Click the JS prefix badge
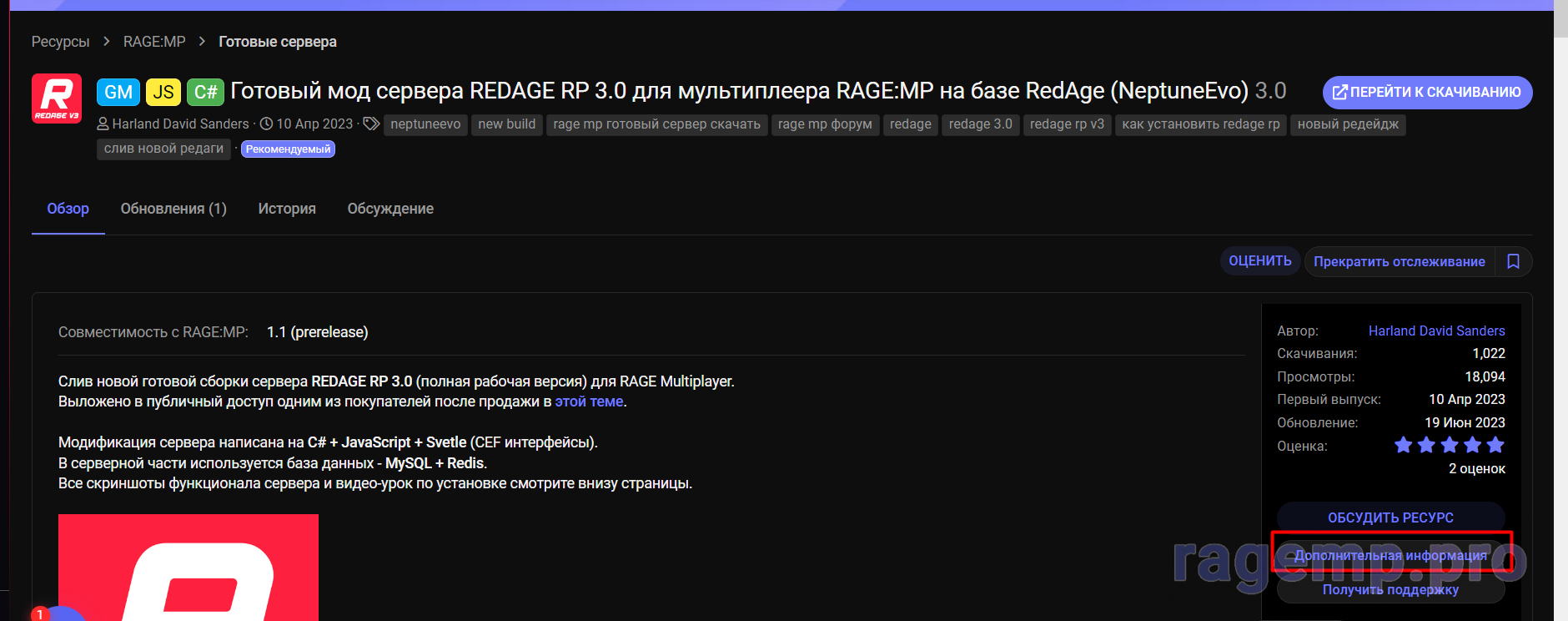Screen dimensions: 1568x621 163,92
